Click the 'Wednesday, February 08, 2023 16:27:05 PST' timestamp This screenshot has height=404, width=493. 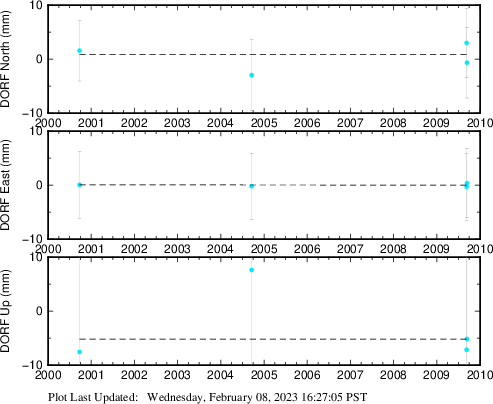tap(257, 397)
